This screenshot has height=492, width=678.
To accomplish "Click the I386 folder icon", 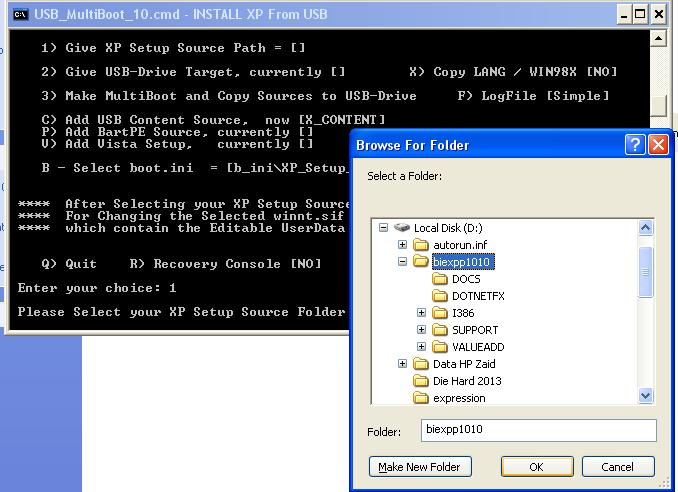I will point(440,313).
